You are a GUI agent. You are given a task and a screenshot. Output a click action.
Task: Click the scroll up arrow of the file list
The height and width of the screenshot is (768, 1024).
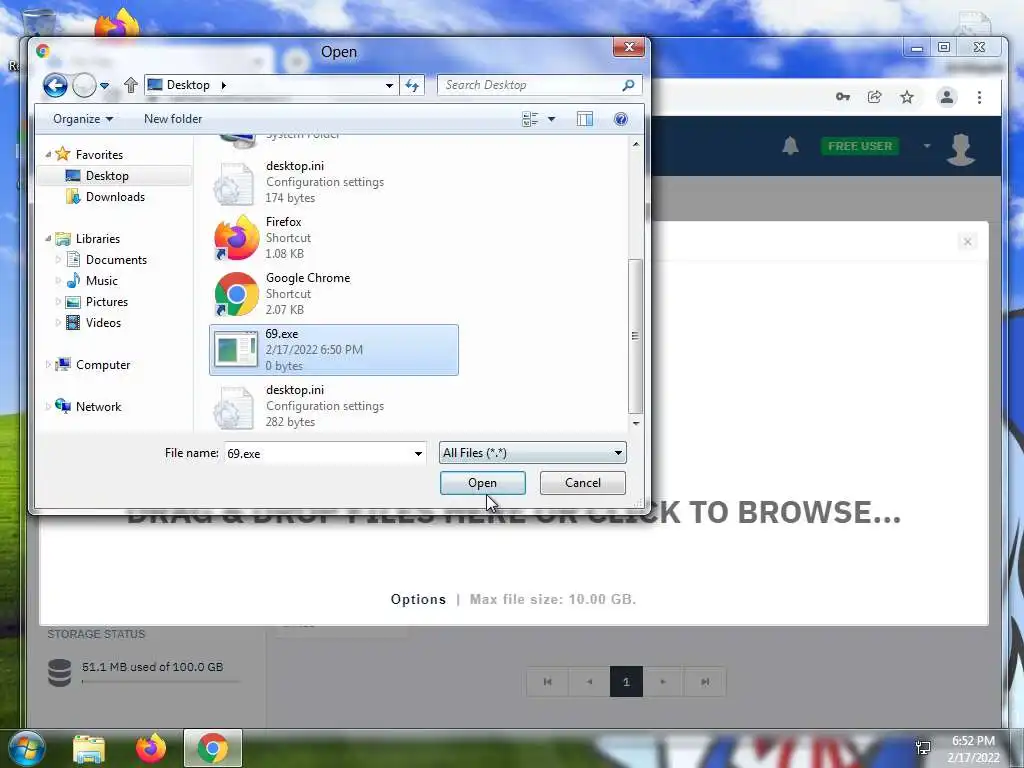[636, 144]
